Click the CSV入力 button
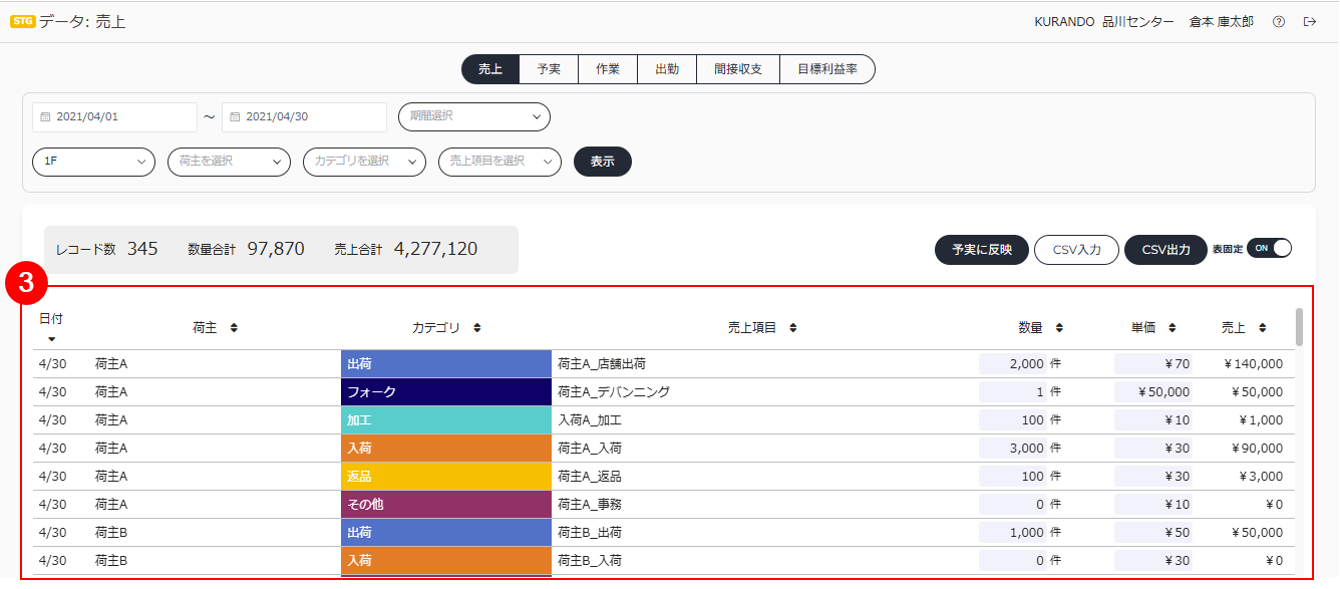 point(1076,250)
